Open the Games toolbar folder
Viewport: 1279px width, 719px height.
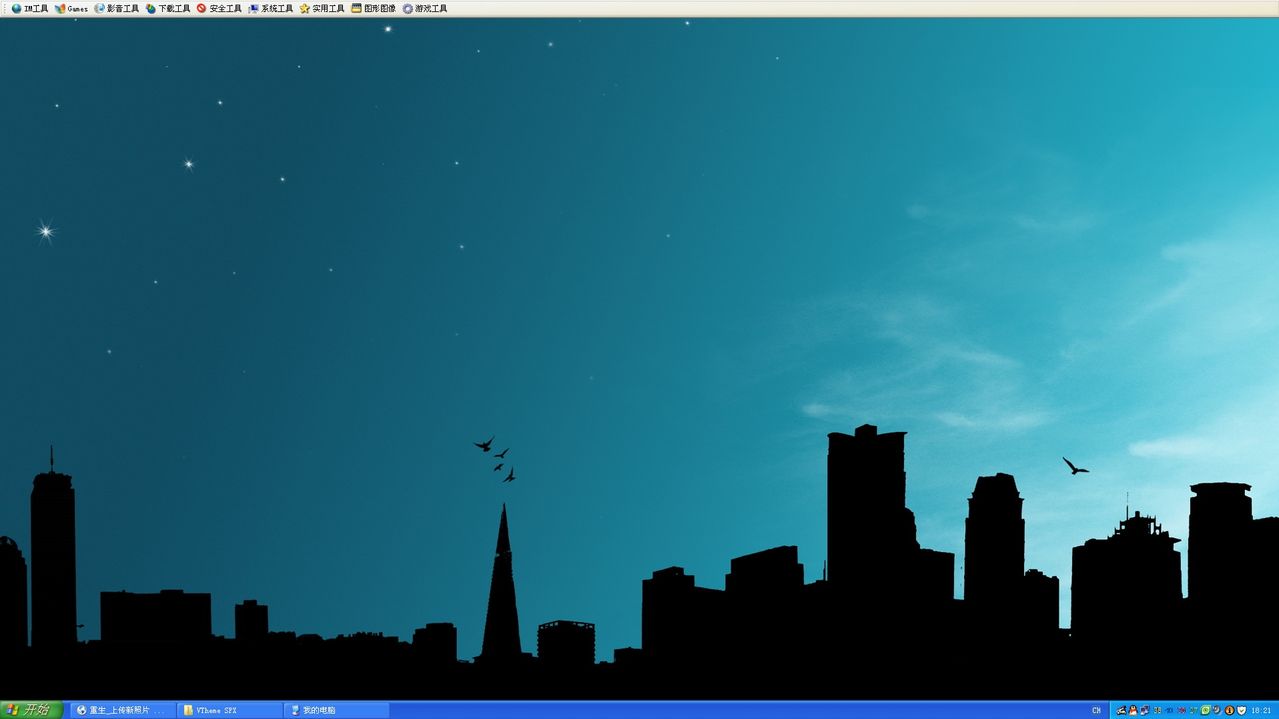pyautogui.click(x=72, y=8)
